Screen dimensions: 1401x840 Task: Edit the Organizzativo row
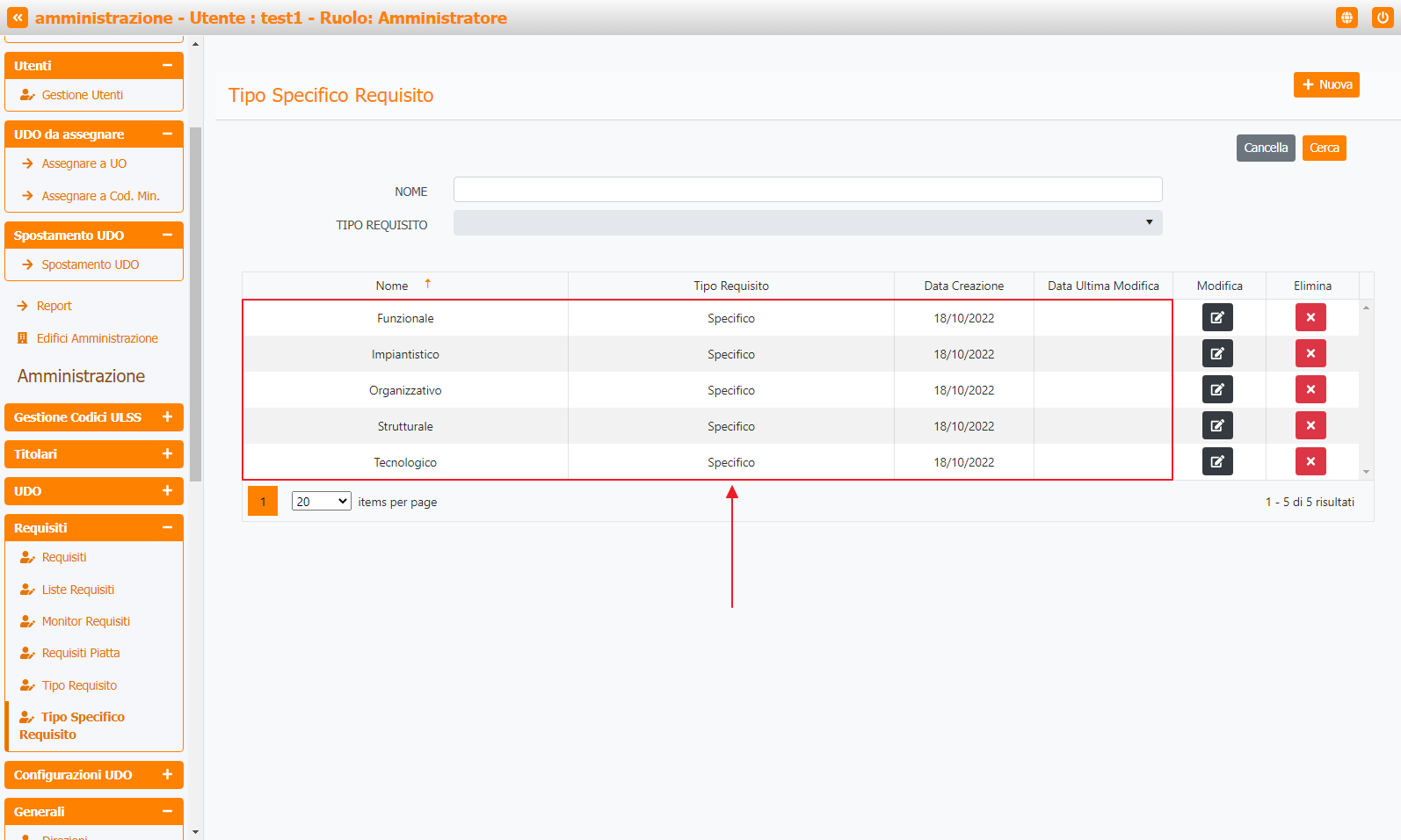[1217, 389]
